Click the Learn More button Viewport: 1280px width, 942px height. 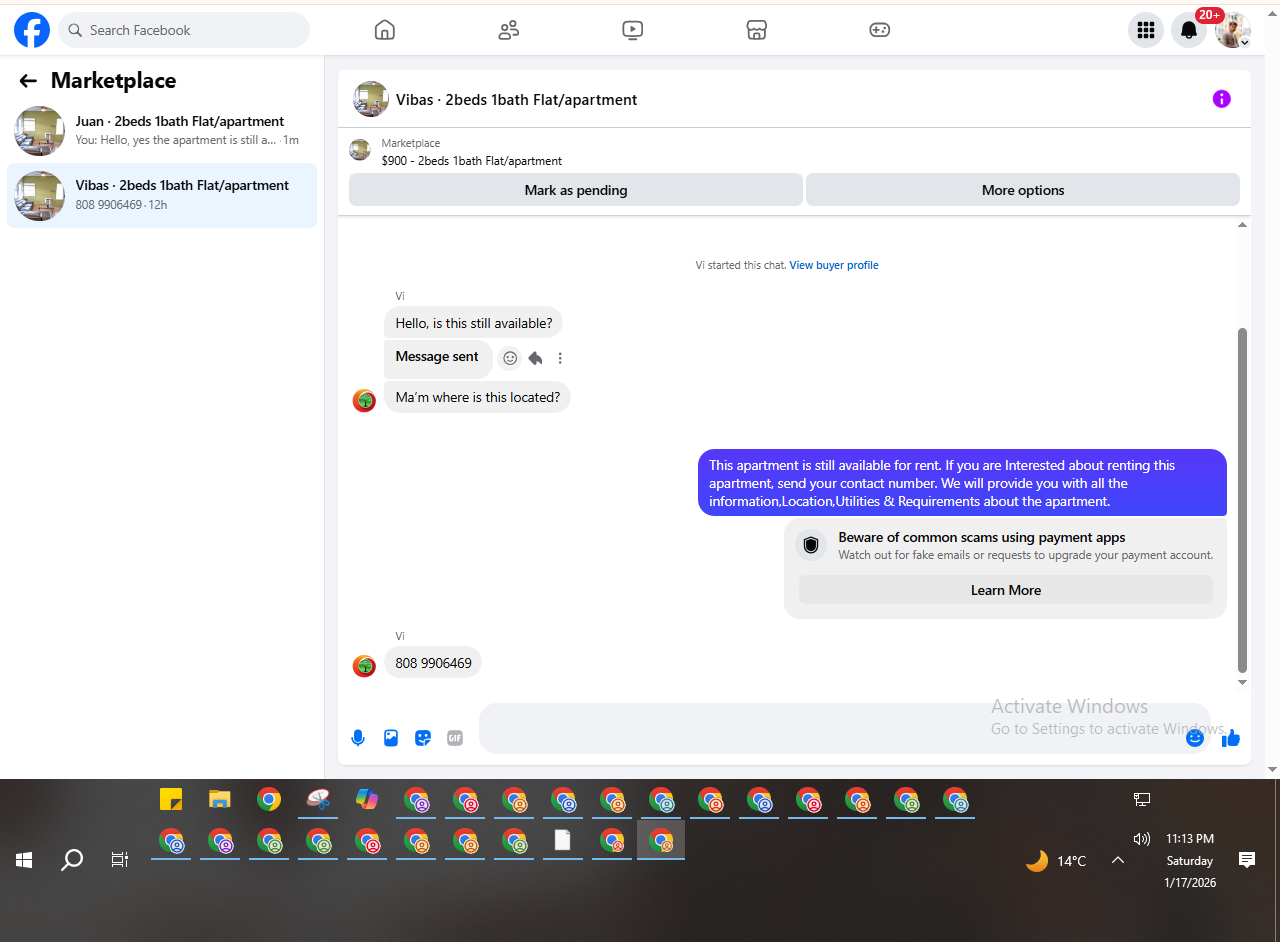[x=1006, y=590]
